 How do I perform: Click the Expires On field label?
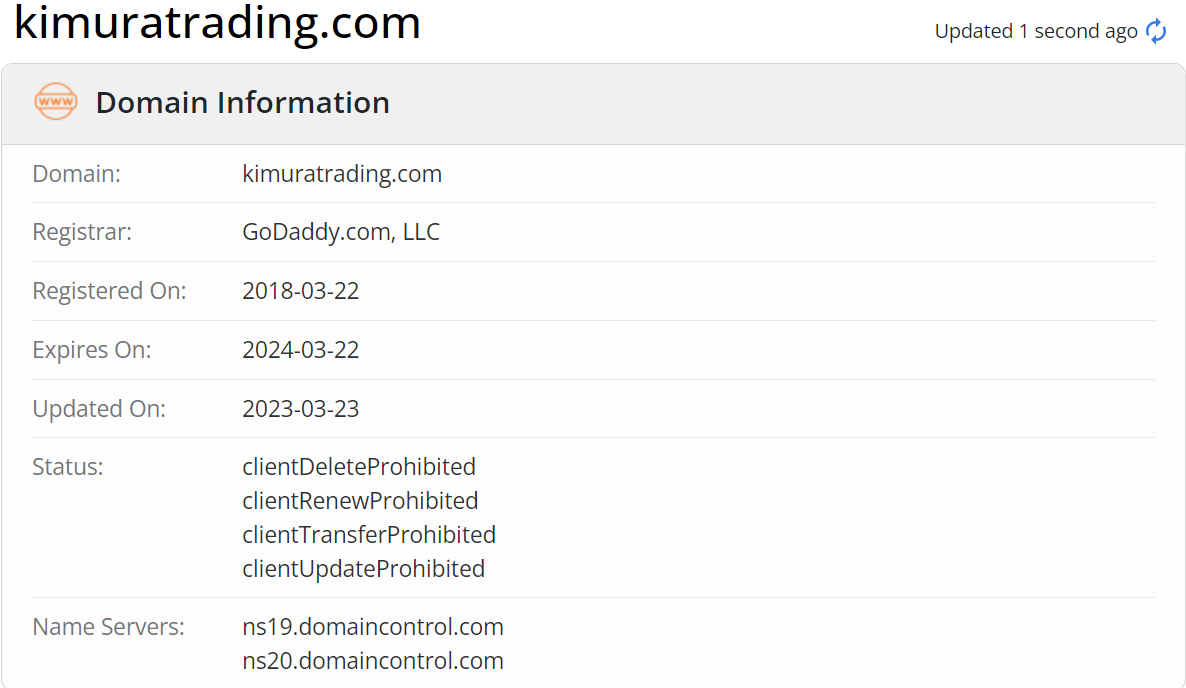92,349
